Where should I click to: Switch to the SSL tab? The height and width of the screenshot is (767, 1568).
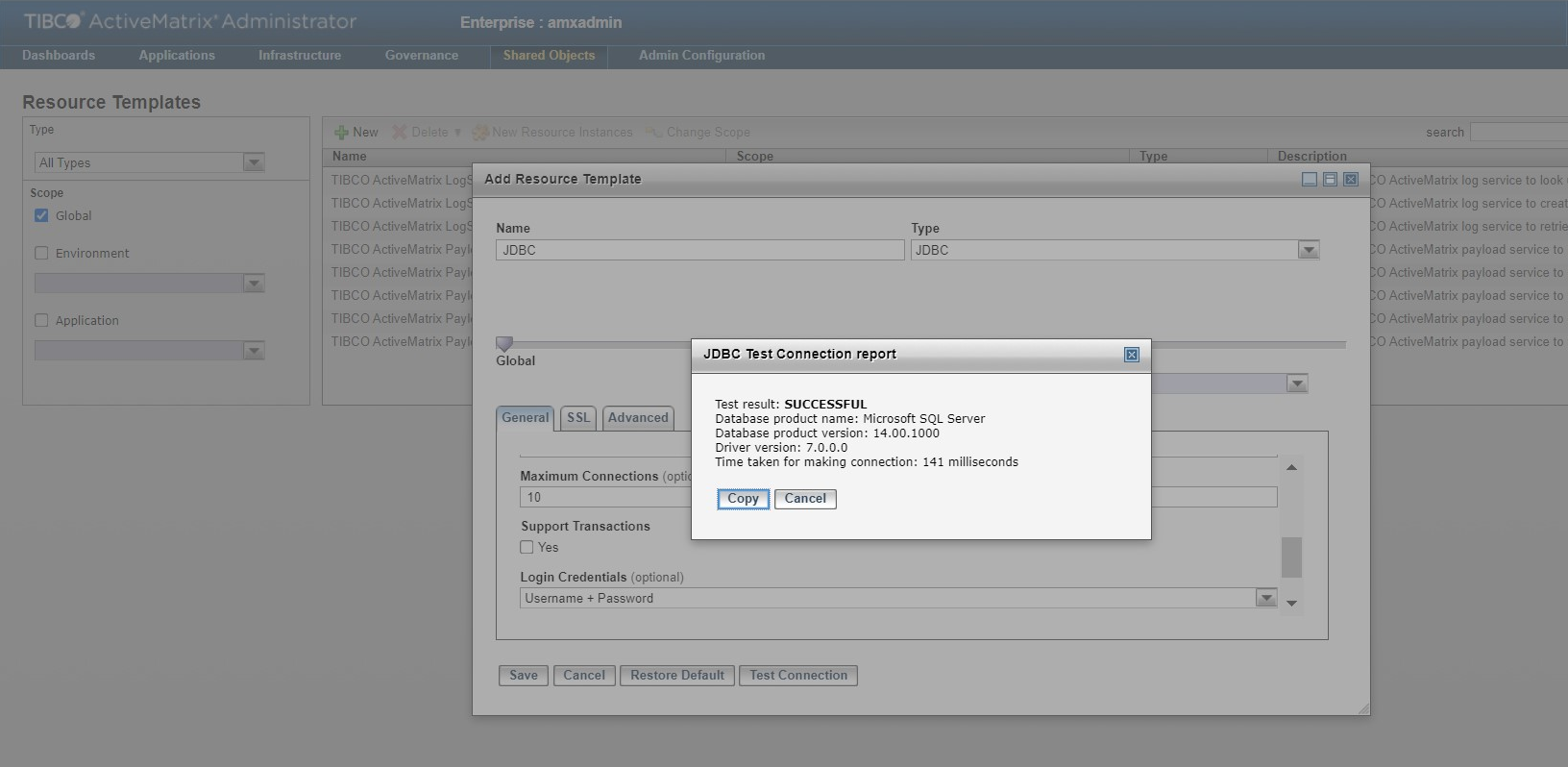point(578,418)
